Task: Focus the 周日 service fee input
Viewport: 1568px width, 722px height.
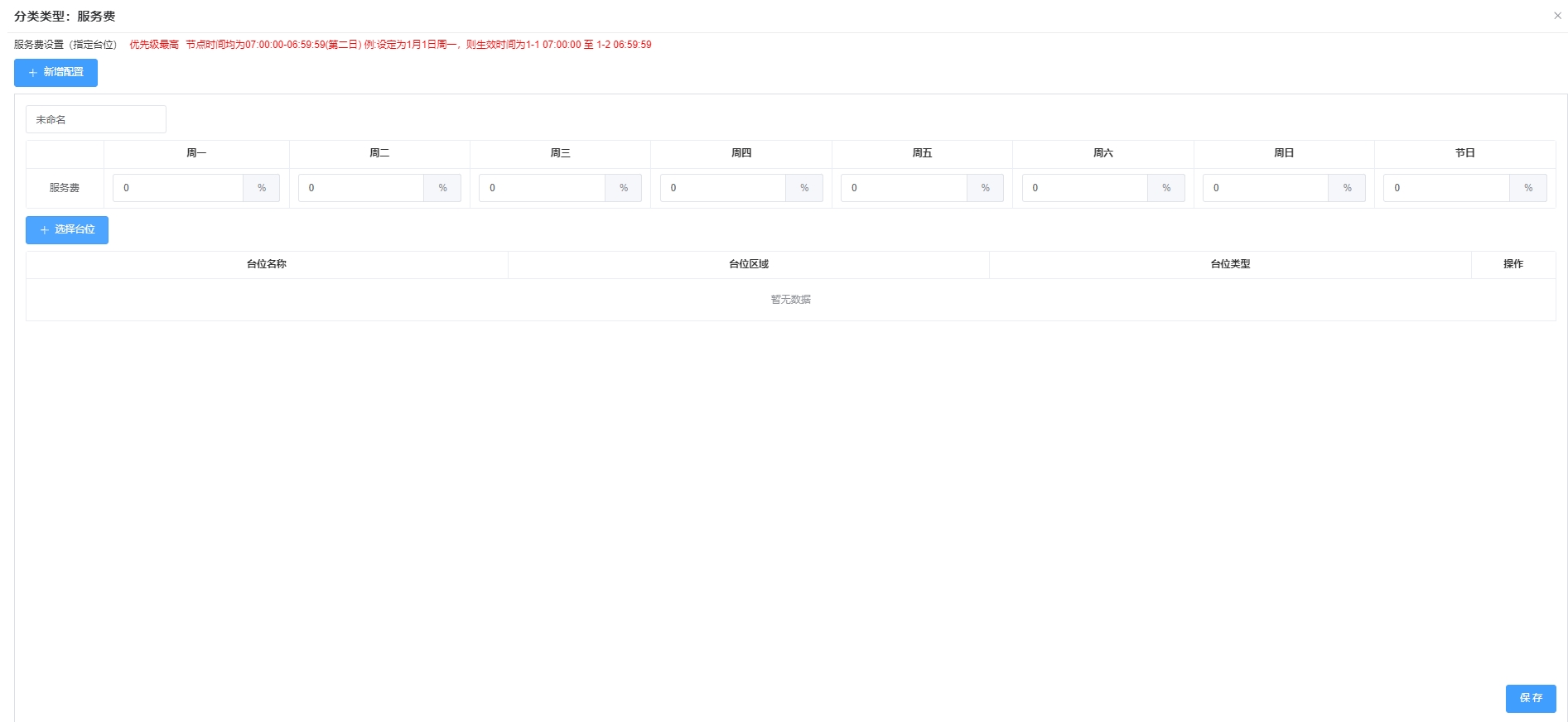Action: click(x=1265, y=188)
